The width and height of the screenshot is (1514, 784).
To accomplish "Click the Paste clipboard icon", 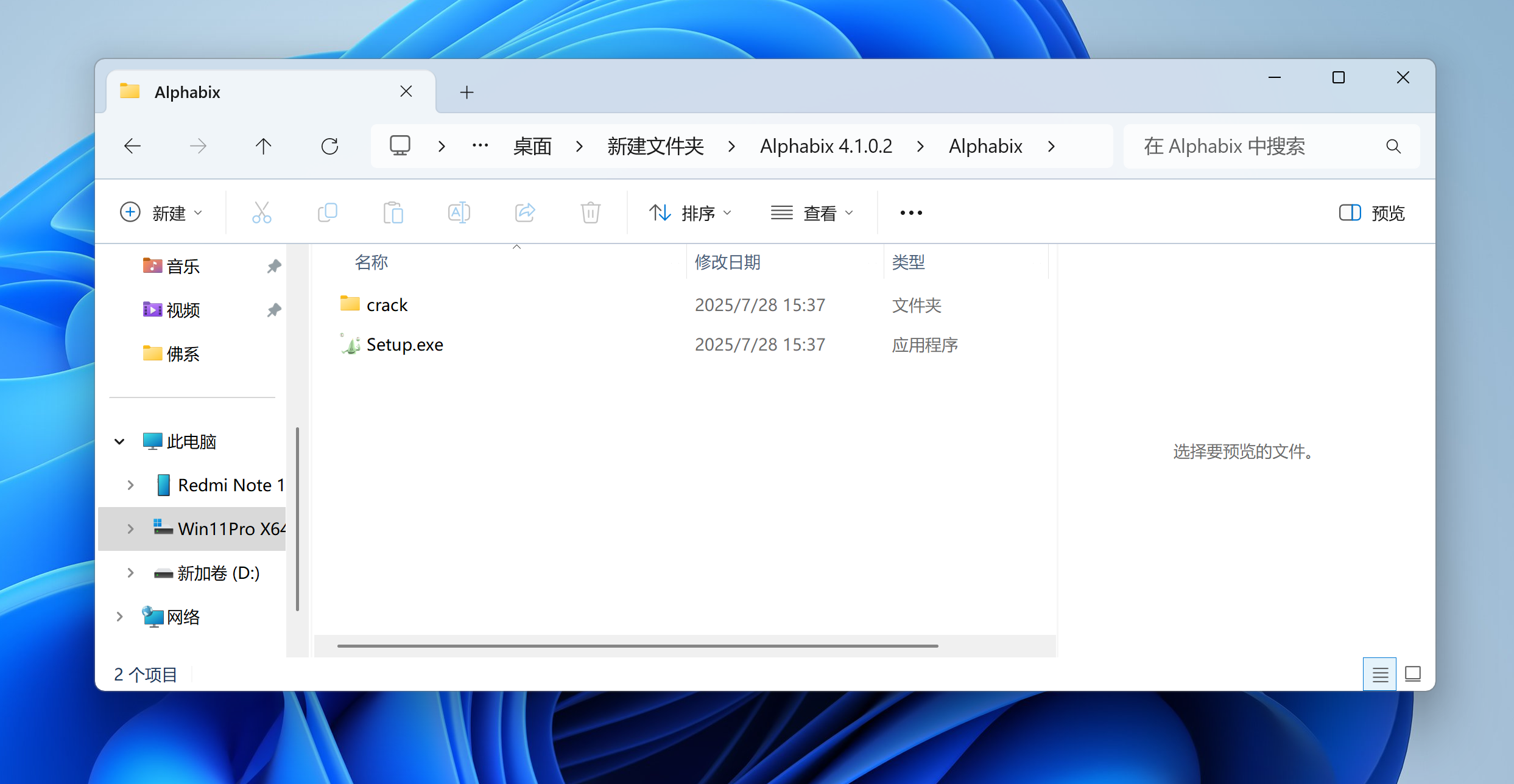I will 393,212.
